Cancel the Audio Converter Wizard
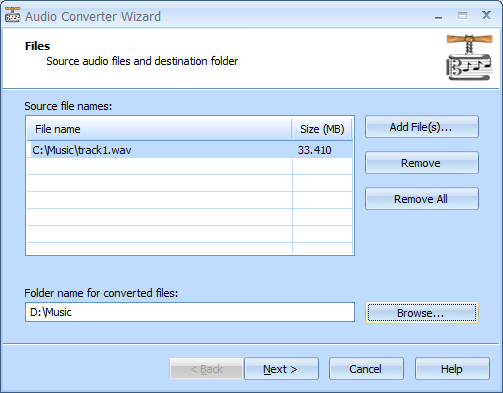503x393 pixels. pyautogui.click(x=366, y=369)
